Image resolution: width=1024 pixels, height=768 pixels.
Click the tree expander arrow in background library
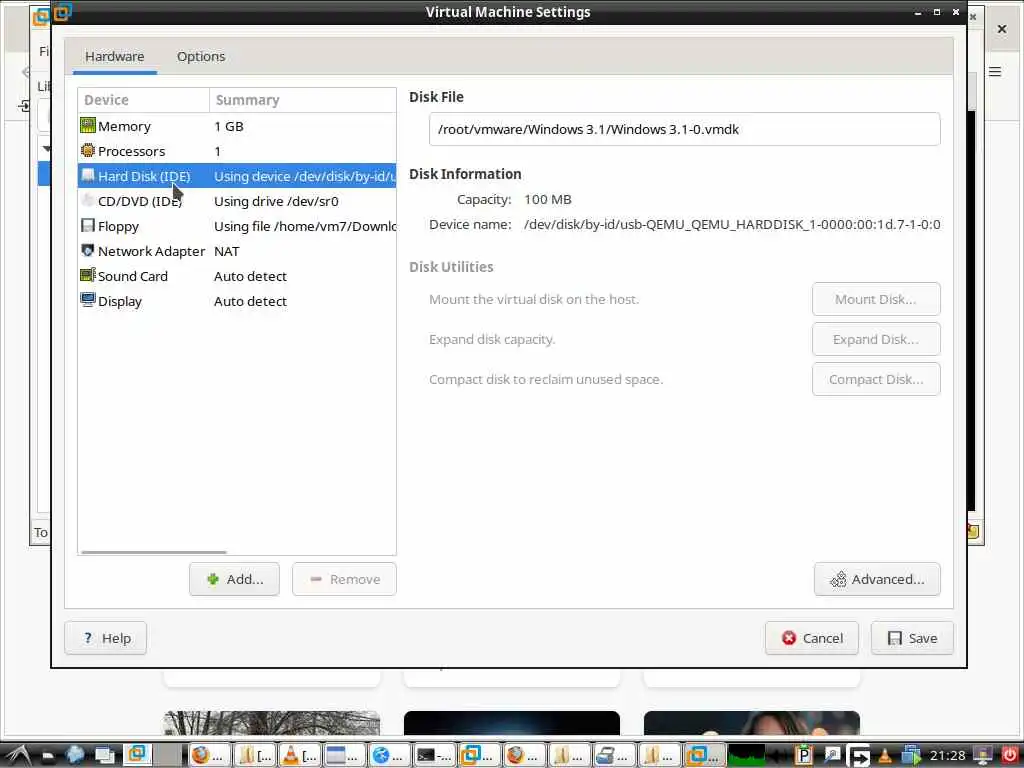[x=46, y=149]
